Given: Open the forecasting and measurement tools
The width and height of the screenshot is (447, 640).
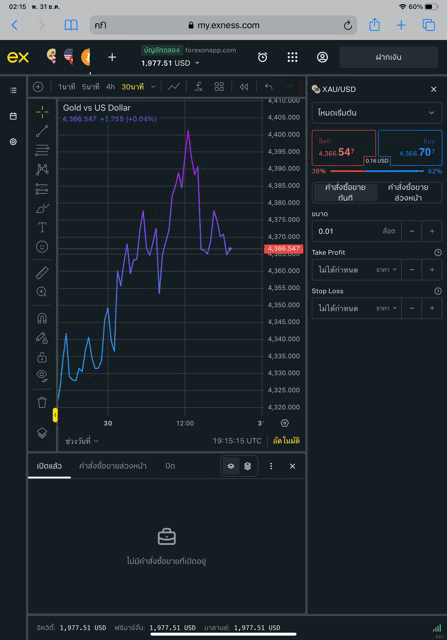Looking at the screenshot, I should (x=42, y=189).
